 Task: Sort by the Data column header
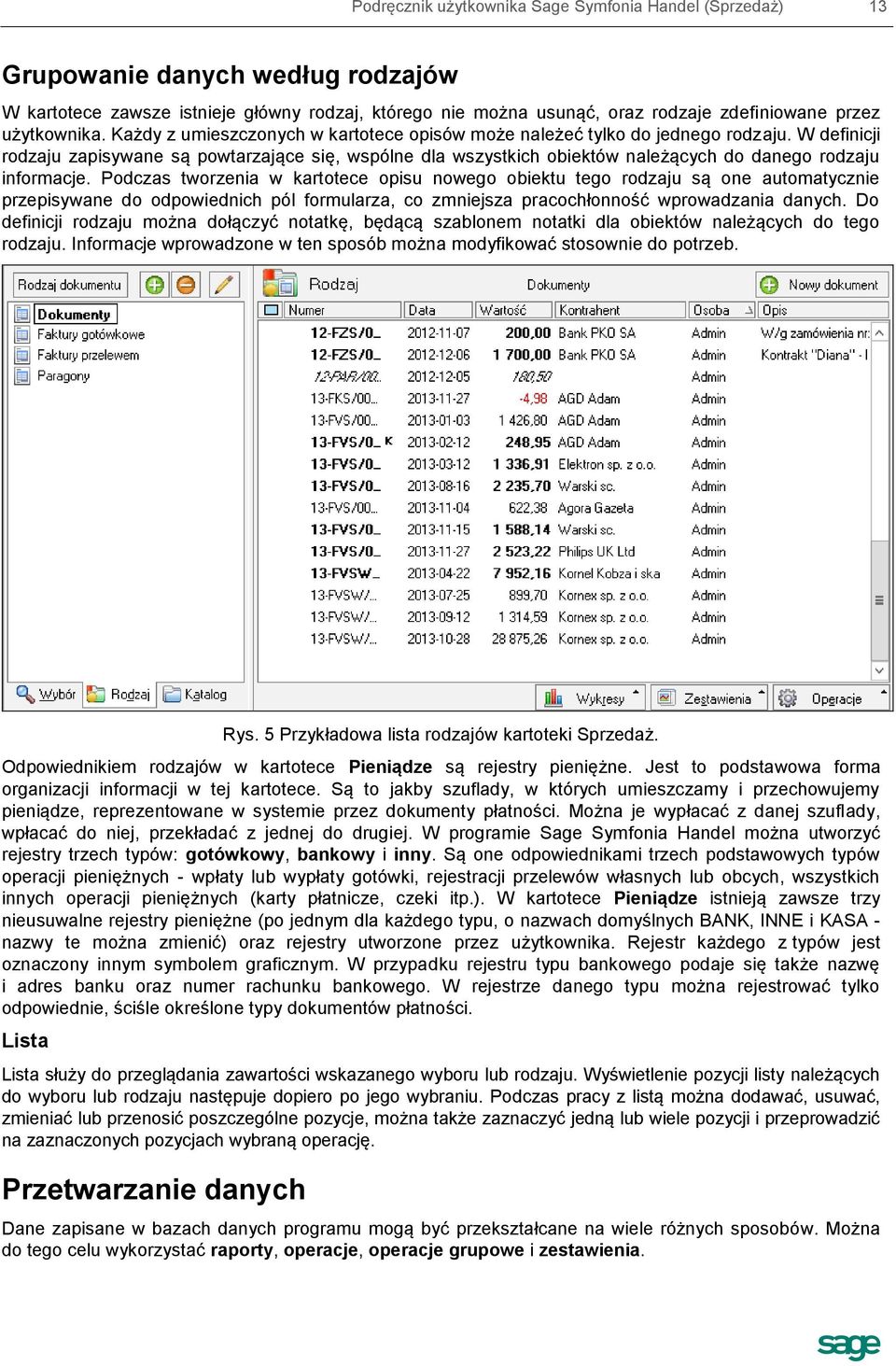pos(437,310)
